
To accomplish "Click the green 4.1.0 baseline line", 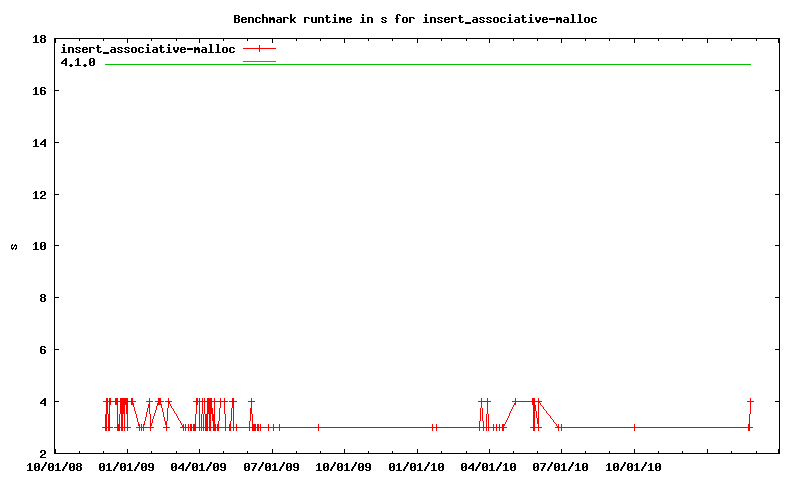I will point(430,65).
